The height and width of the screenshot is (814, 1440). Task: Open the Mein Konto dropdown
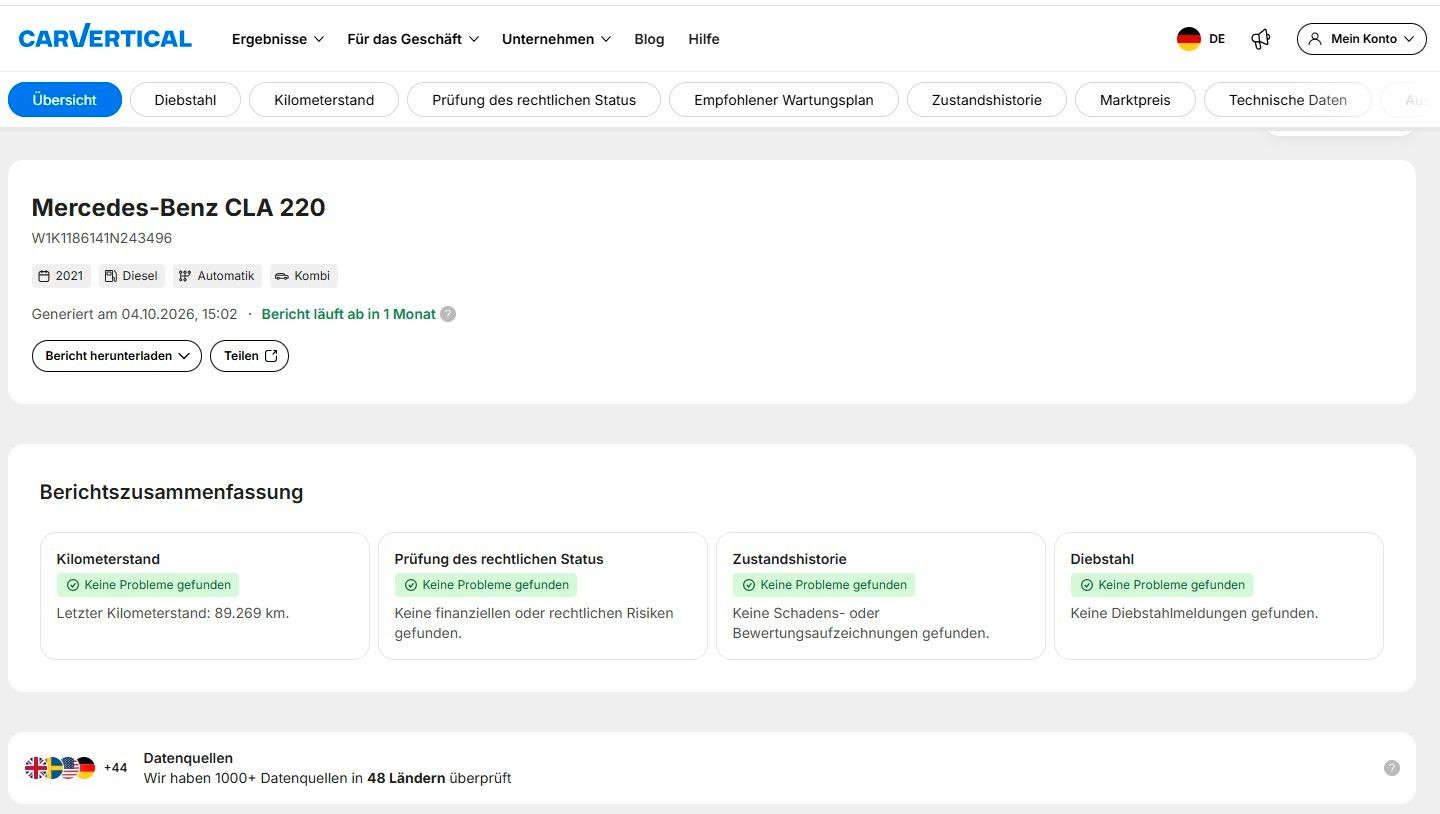tap(1362, 39)
